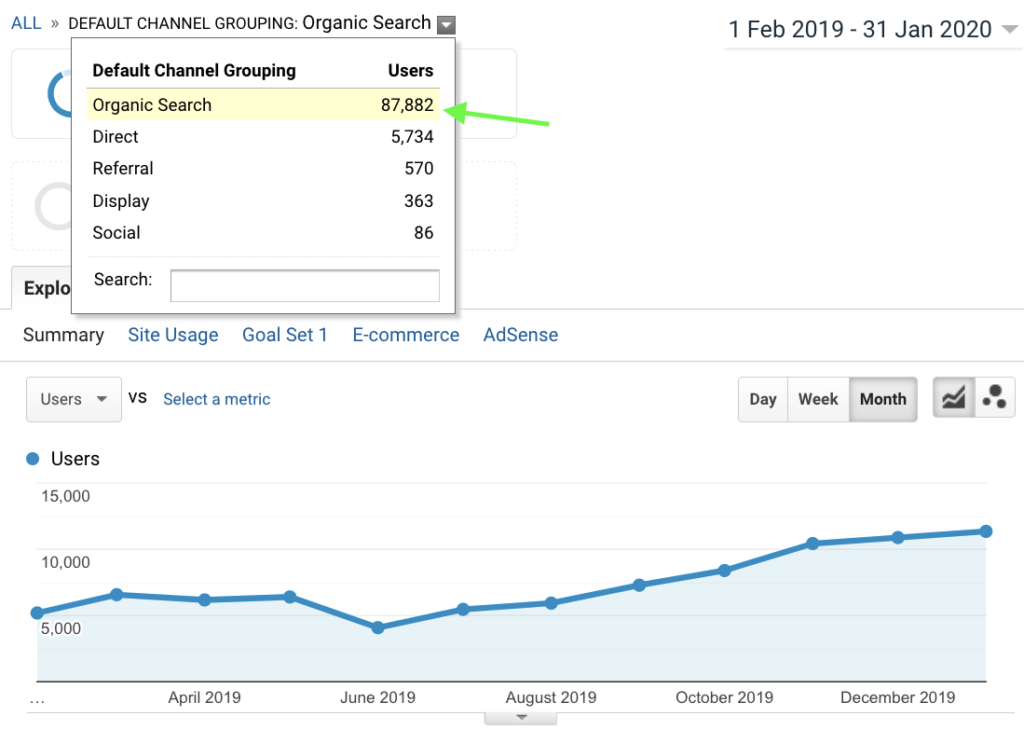Viewport: 1024px width, 744px height.
Task: Set graph interval to Day
Action: pos(763,399)
